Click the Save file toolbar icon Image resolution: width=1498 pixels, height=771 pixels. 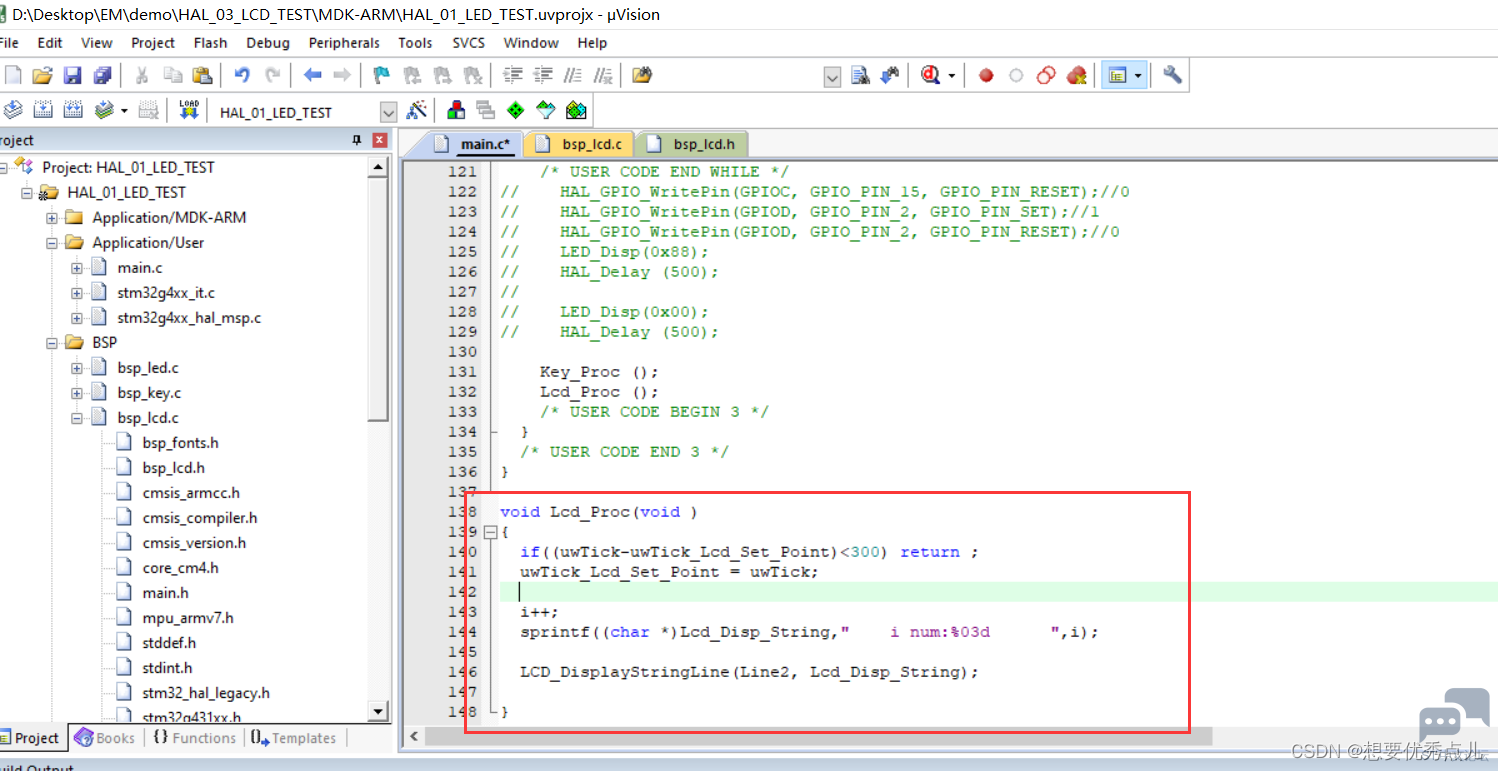72,75
